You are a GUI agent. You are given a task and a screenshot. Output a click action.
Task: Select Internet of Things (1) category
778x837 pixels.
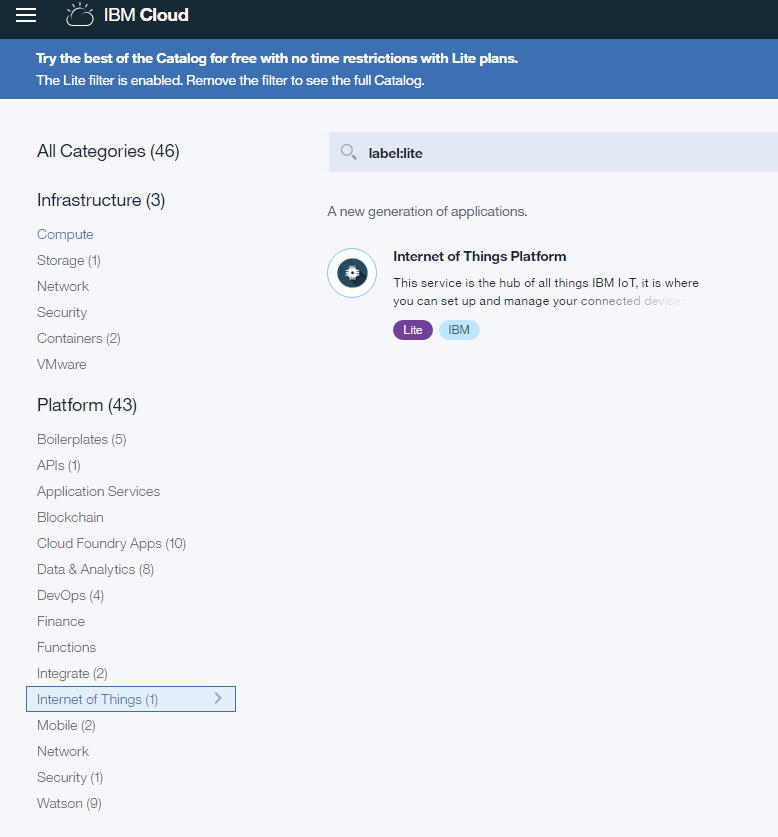tap(131, 699)
